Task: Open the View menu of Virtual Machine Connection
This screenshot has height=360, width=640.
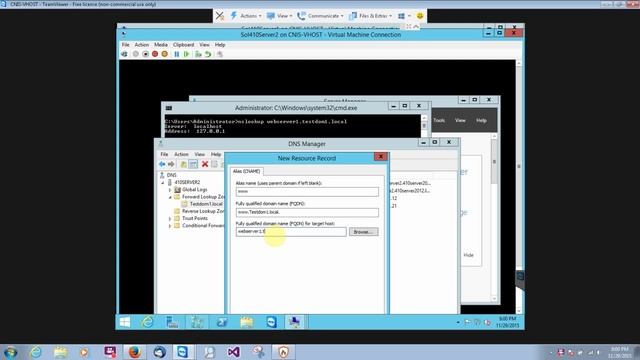Action: pyautogui.click(x=204, y=44)
